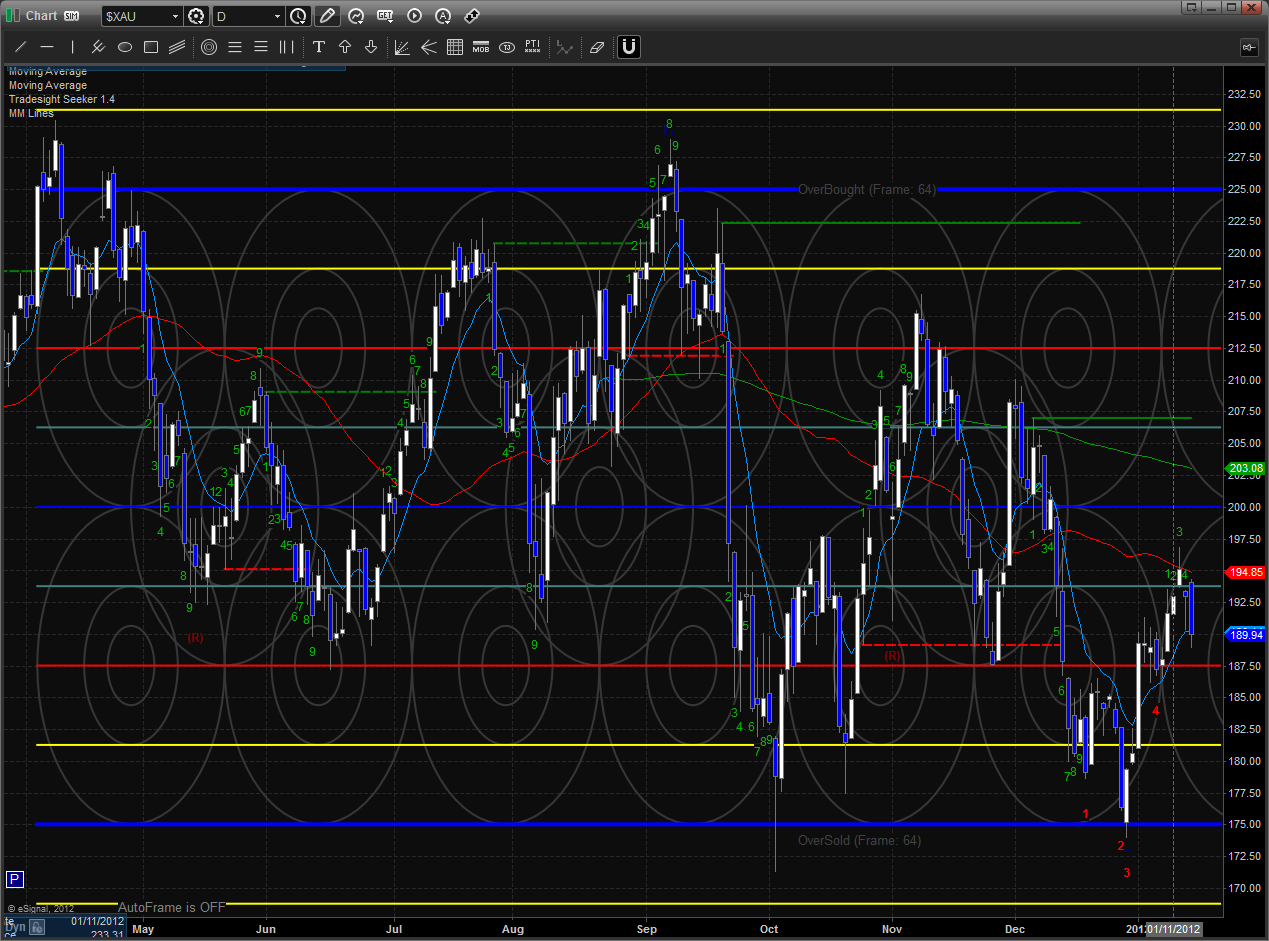Select the Andrews pitchfork tool
This screenshot has height=941, width=1269.
429,47
